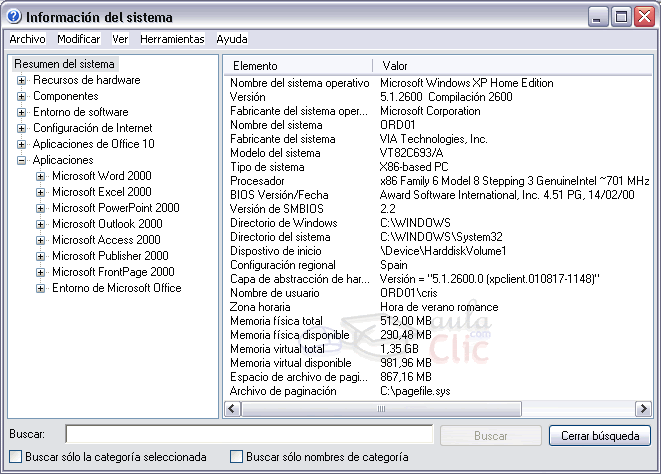Expand Aplicaciones de Office 10 node

click(21, 144)
